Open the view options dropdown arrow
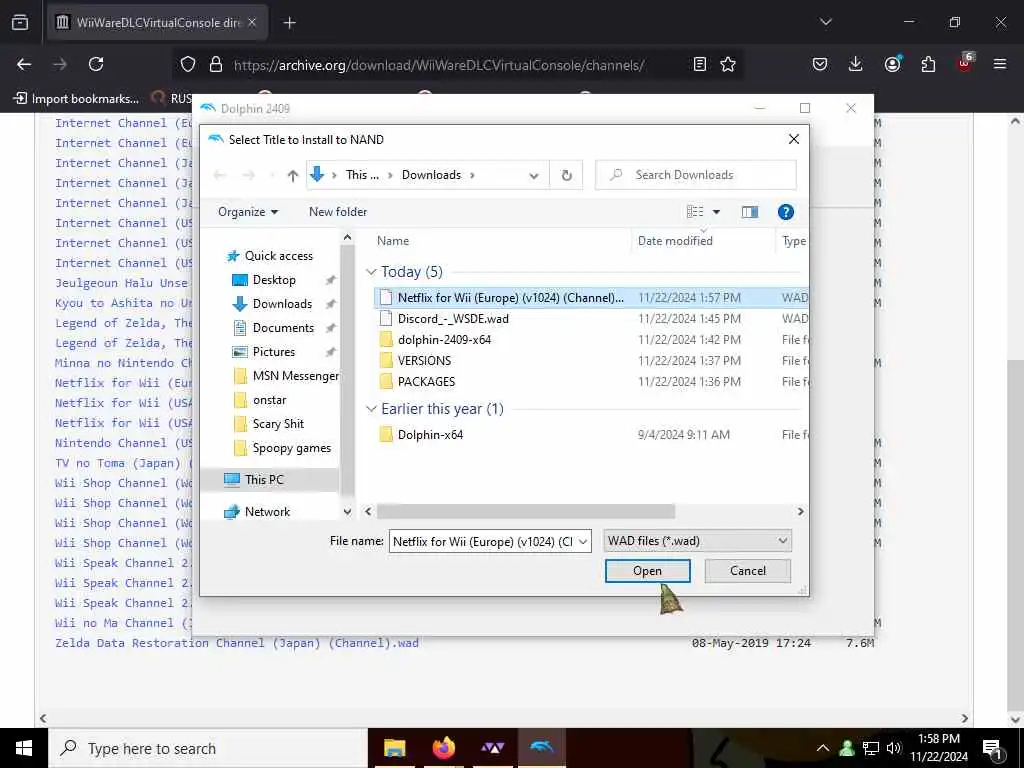 (716, 212)
